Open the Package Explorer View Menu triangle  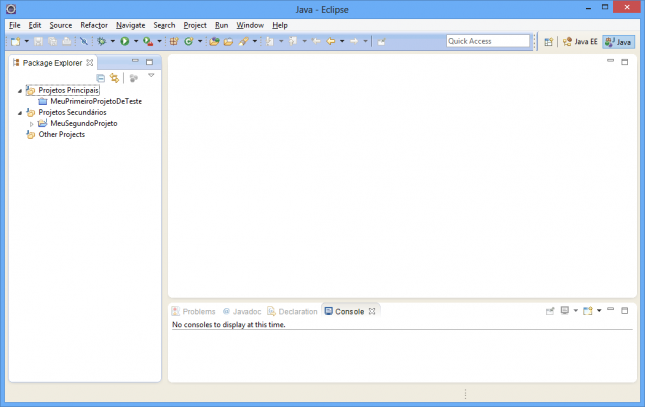pyautogui.click(x=151, y=75)
